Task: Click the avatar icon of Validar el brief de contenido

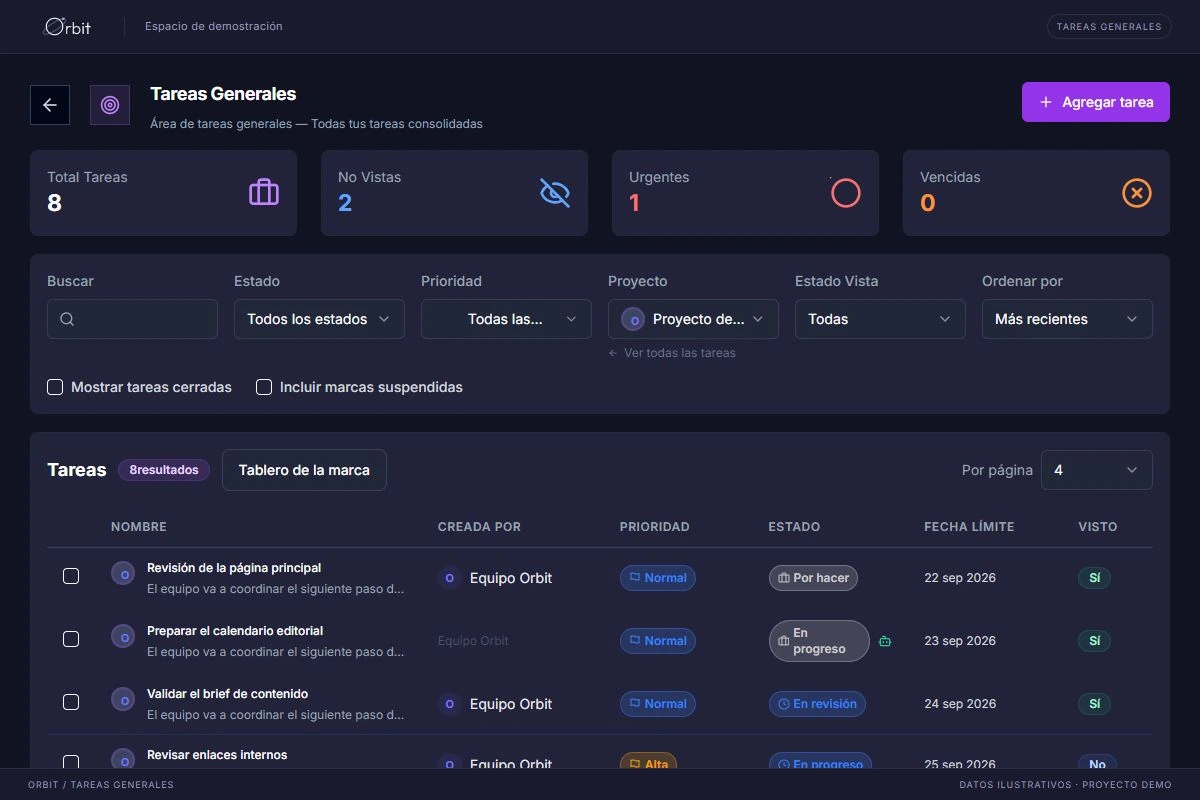Action: tap(123, 699)
